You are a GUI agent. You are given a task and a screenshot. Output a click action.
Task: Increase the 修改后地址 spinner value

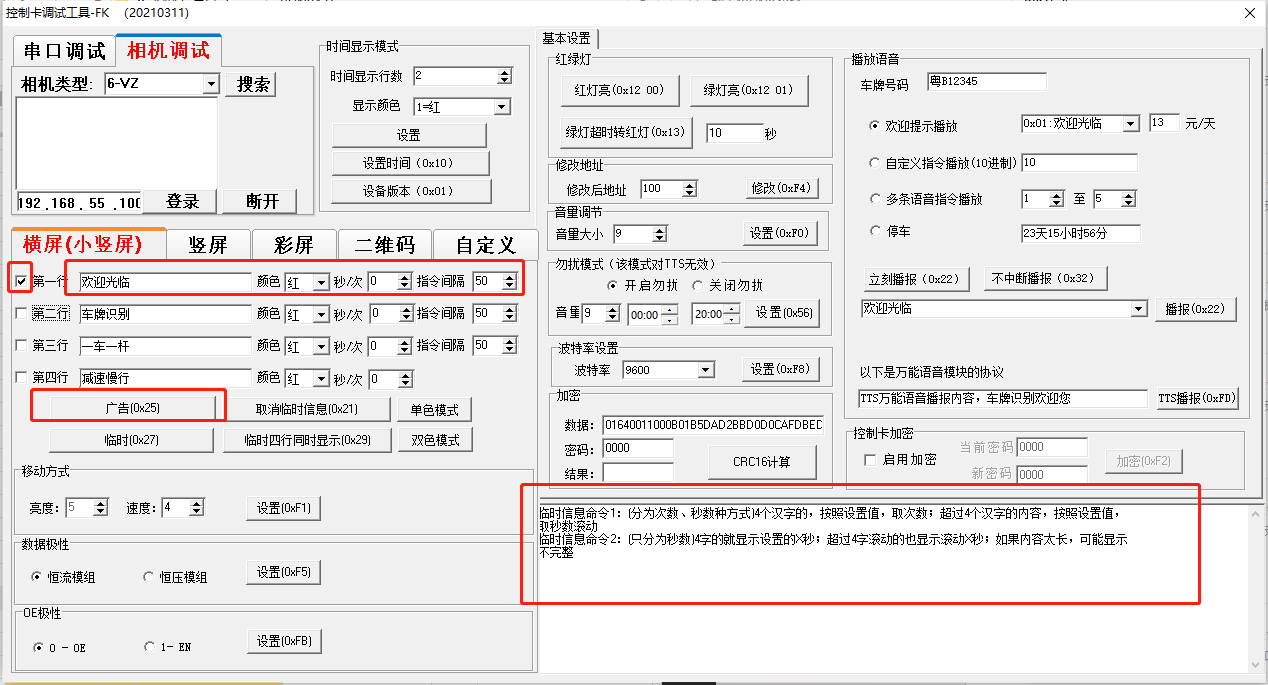click(x=689, y=185)
